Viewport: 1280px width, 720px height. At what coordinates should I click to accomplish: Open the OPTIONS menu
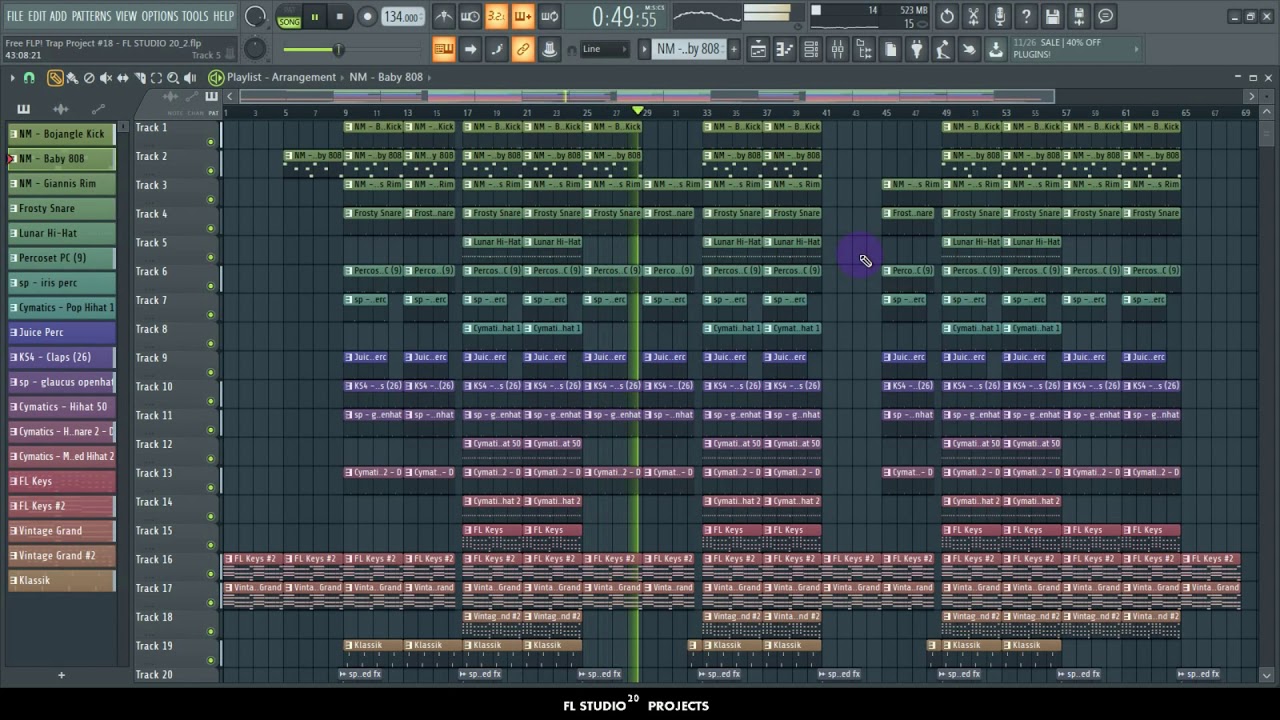pos(159,16)
